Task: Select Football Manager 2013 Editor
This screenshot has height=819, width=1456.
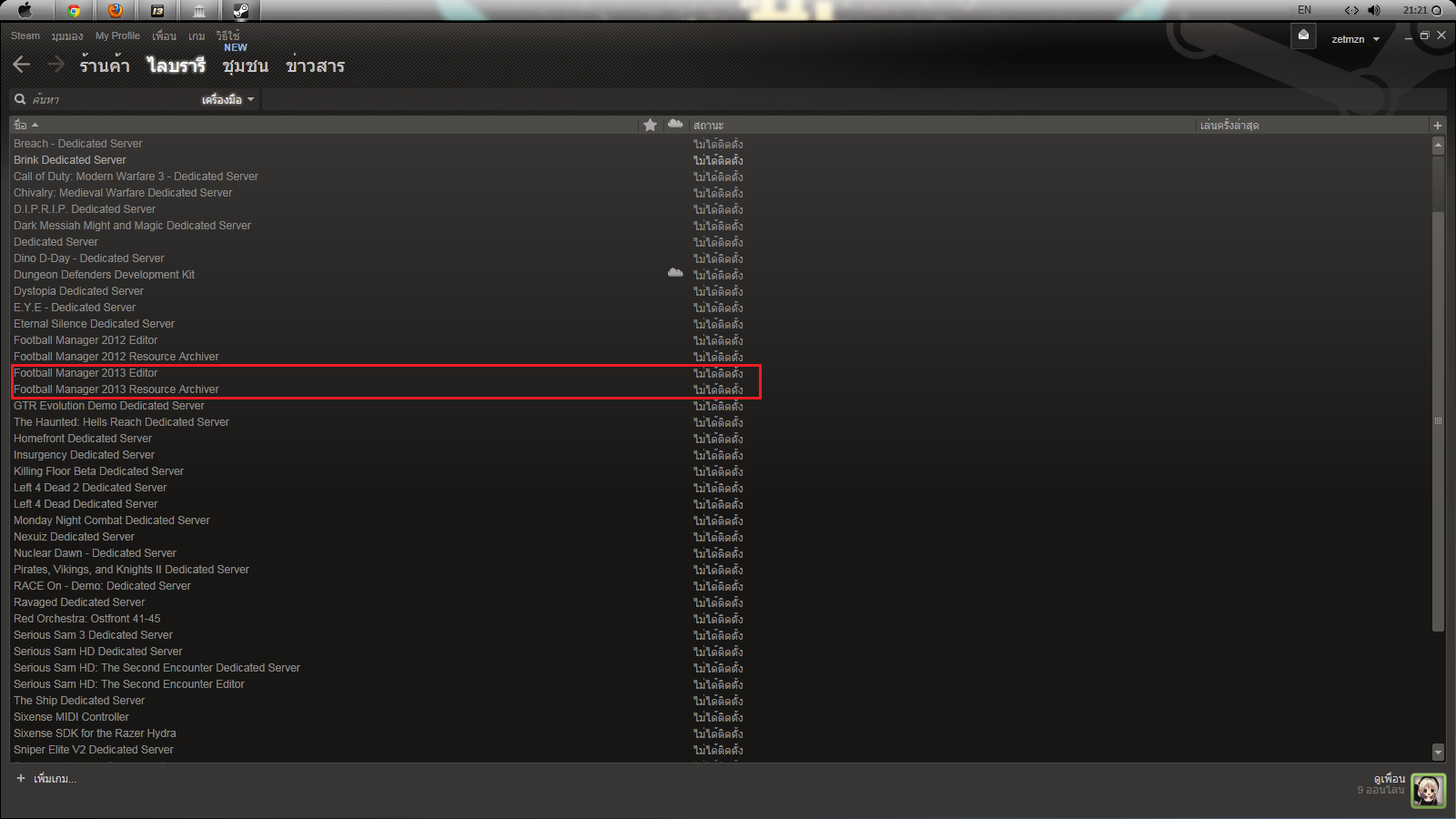Action: tap(86, 373)
